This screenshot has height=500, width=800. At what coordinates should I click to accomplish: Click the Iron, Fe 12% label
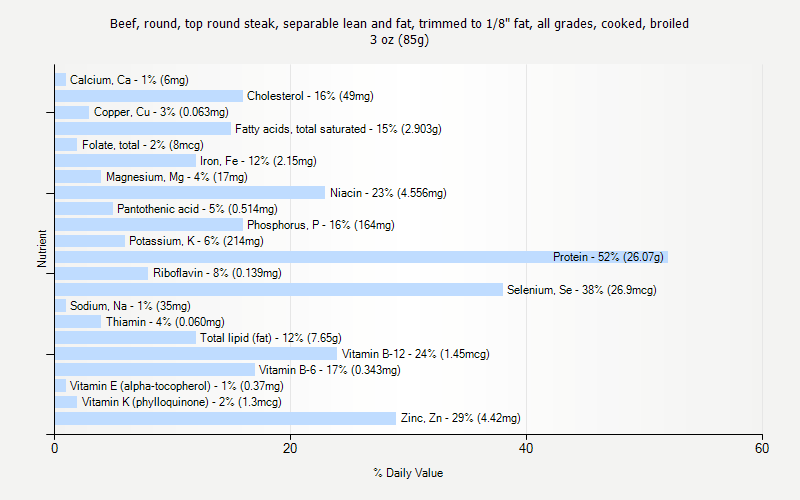coord(258,161)
